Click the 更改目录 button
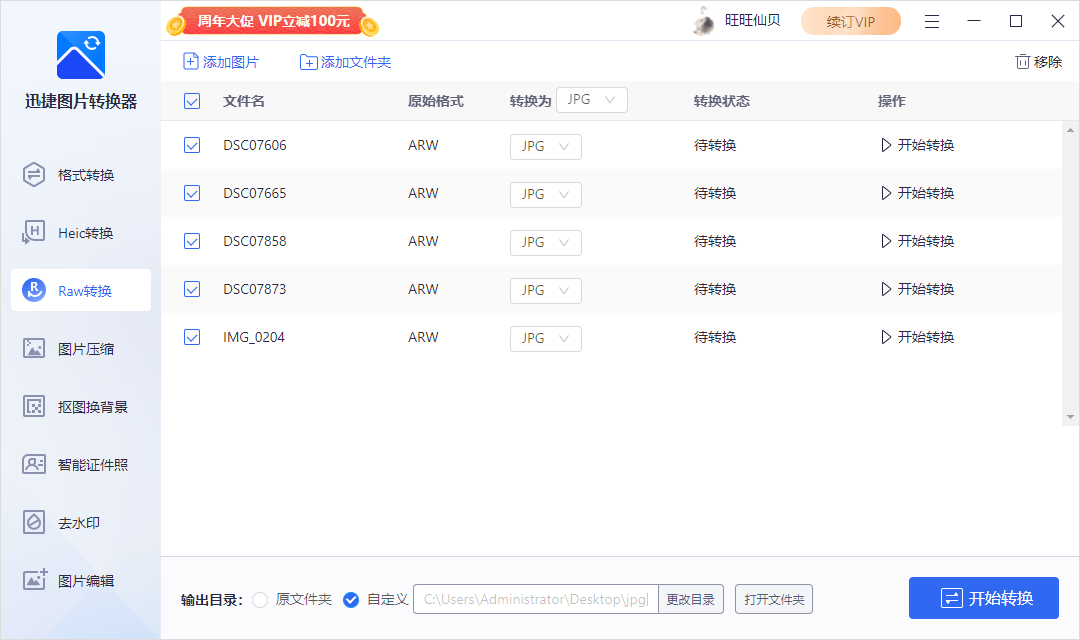The width and height of the screenshot is (1080, 640). (x=690, y=600)
